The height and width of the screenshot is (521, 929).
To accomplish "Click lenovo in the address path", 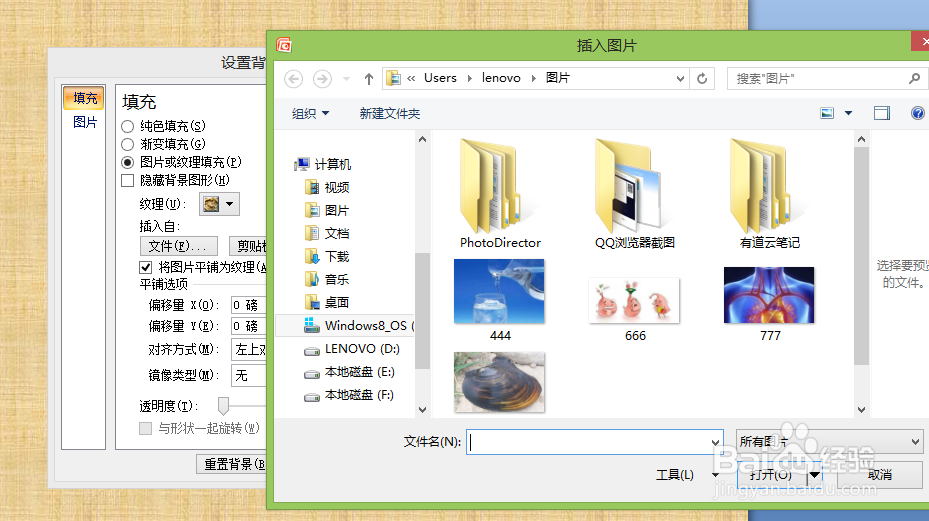I will 501,78.
